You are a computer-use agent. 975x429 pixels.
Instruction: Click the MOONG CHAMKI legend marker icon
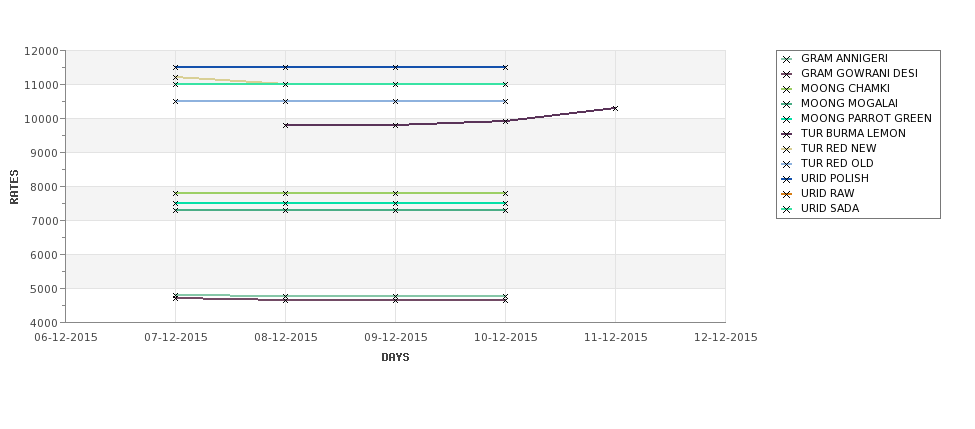[x=787, y=89]
